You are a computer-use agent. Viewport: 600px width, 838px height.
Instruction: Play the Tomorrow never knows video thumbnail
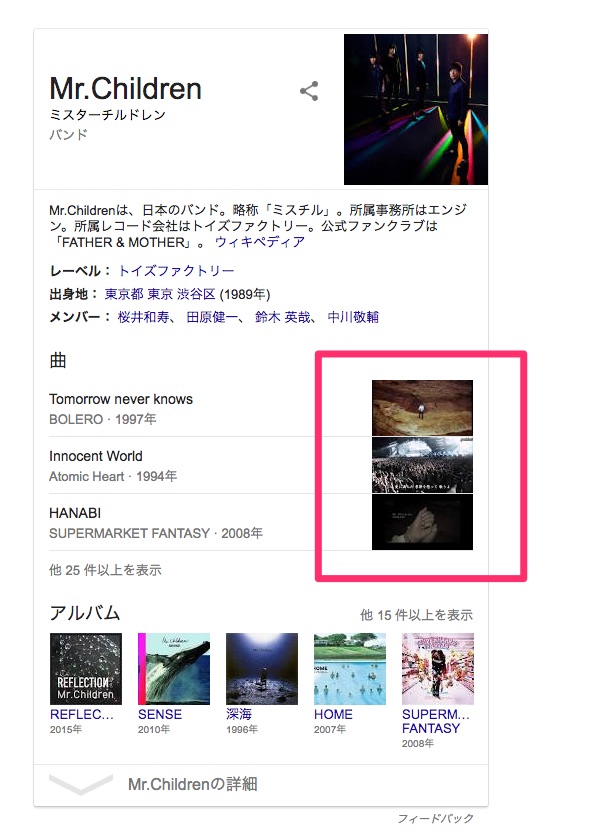click(x=422, y=408)
